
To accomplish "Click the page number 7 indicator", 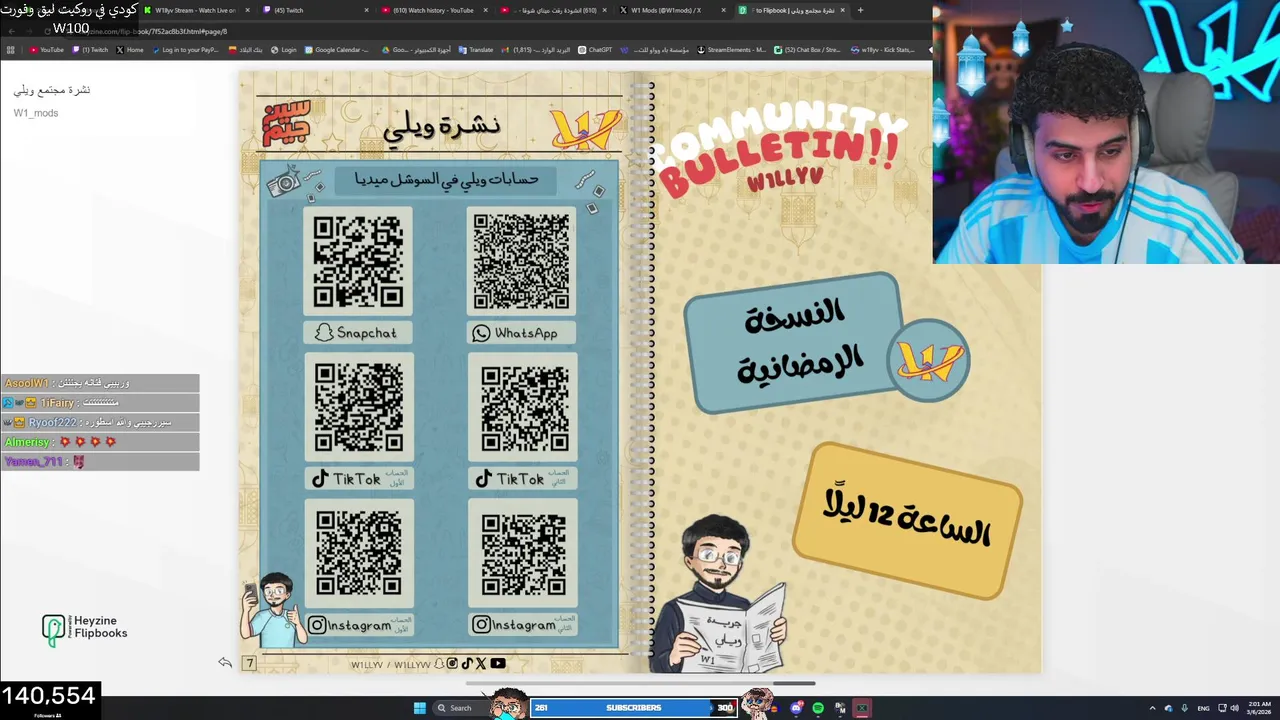I will 249,663.
